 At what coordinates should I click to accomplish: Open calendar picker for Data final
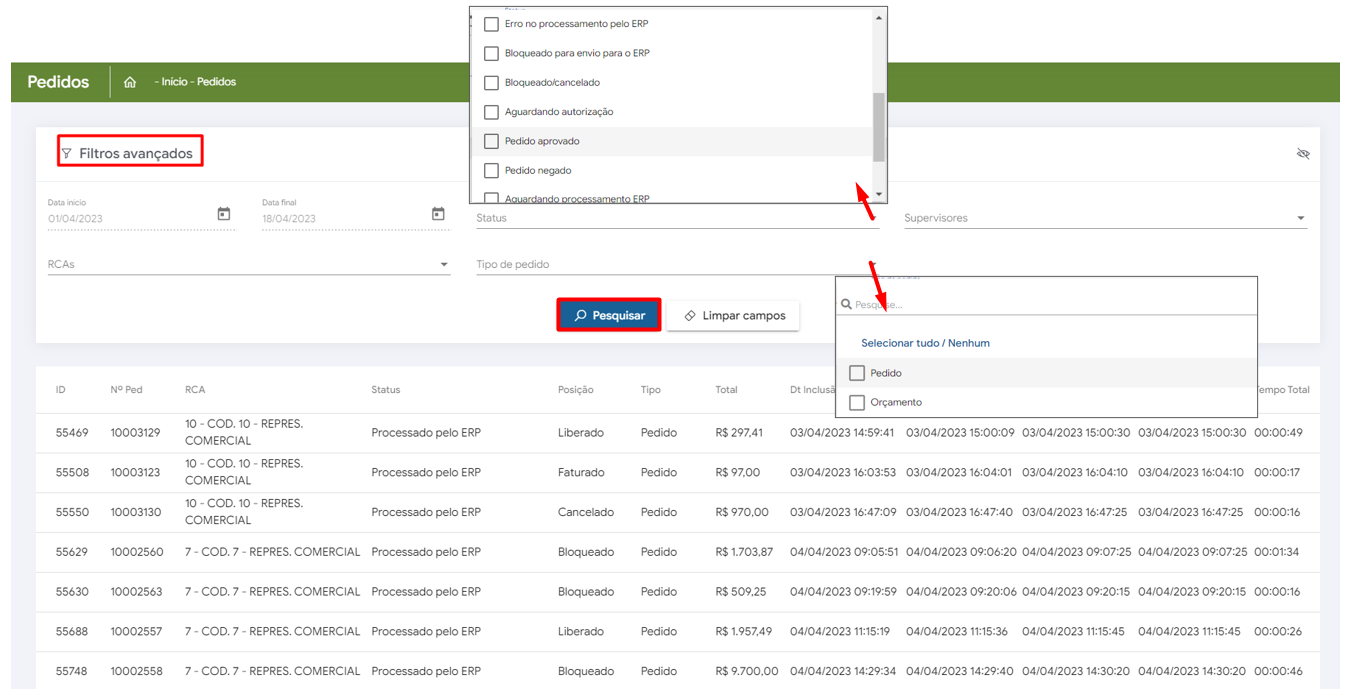click(438, 214)
